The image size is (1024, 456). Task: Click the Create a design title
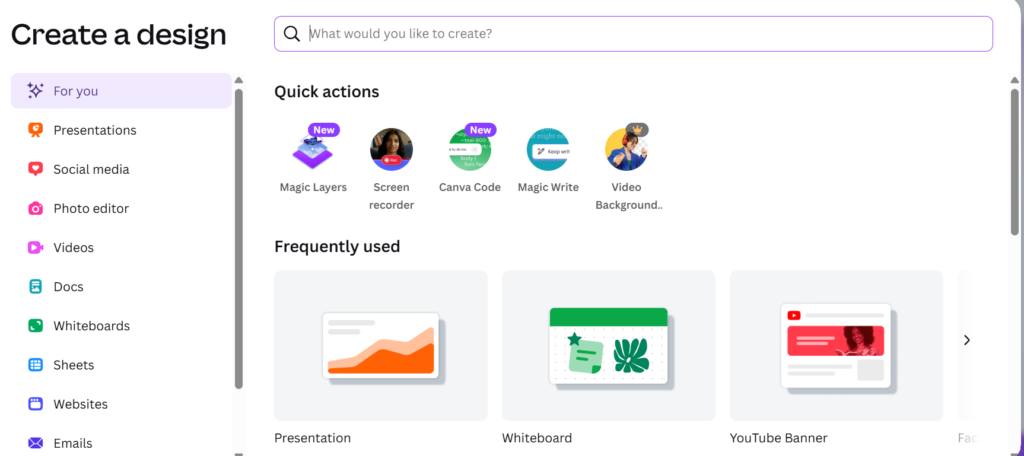point(119,34)
